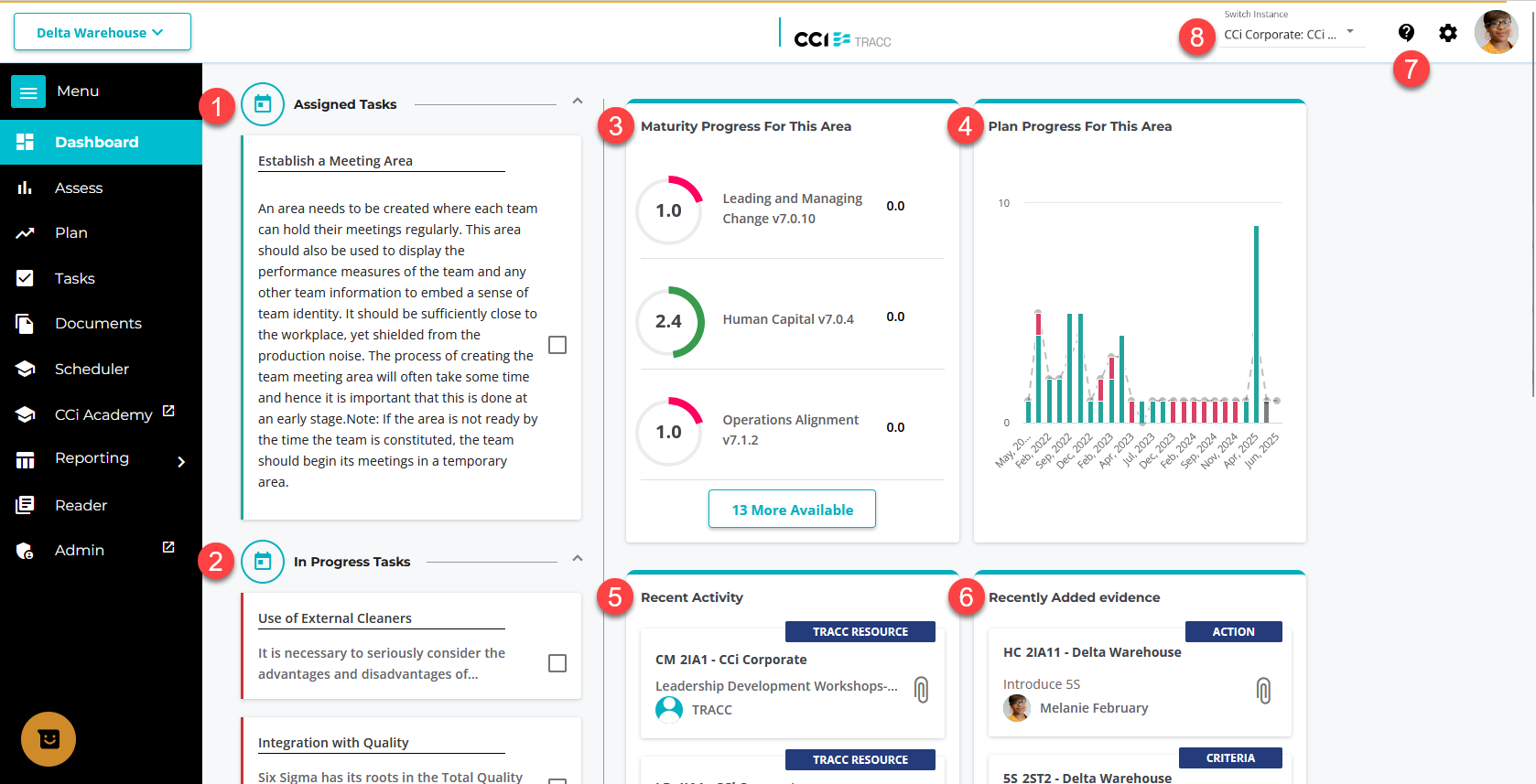Open the help question mark icon
This screenshot has height=784, width=1536.
(1406, 33)
